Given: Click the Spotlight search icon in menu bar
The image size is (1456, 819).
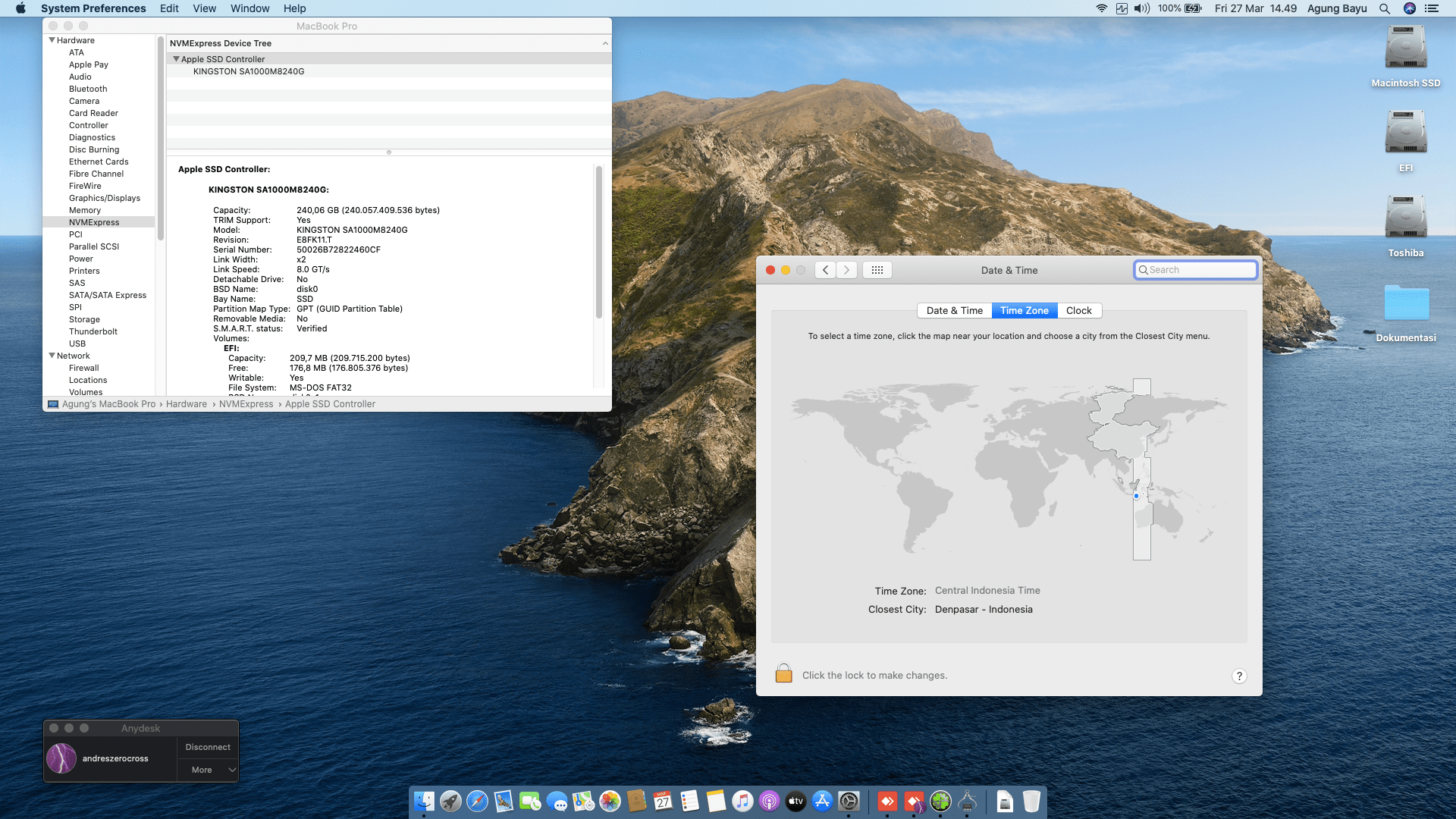Looking at the screenshot, I should tap(1384, 8).
